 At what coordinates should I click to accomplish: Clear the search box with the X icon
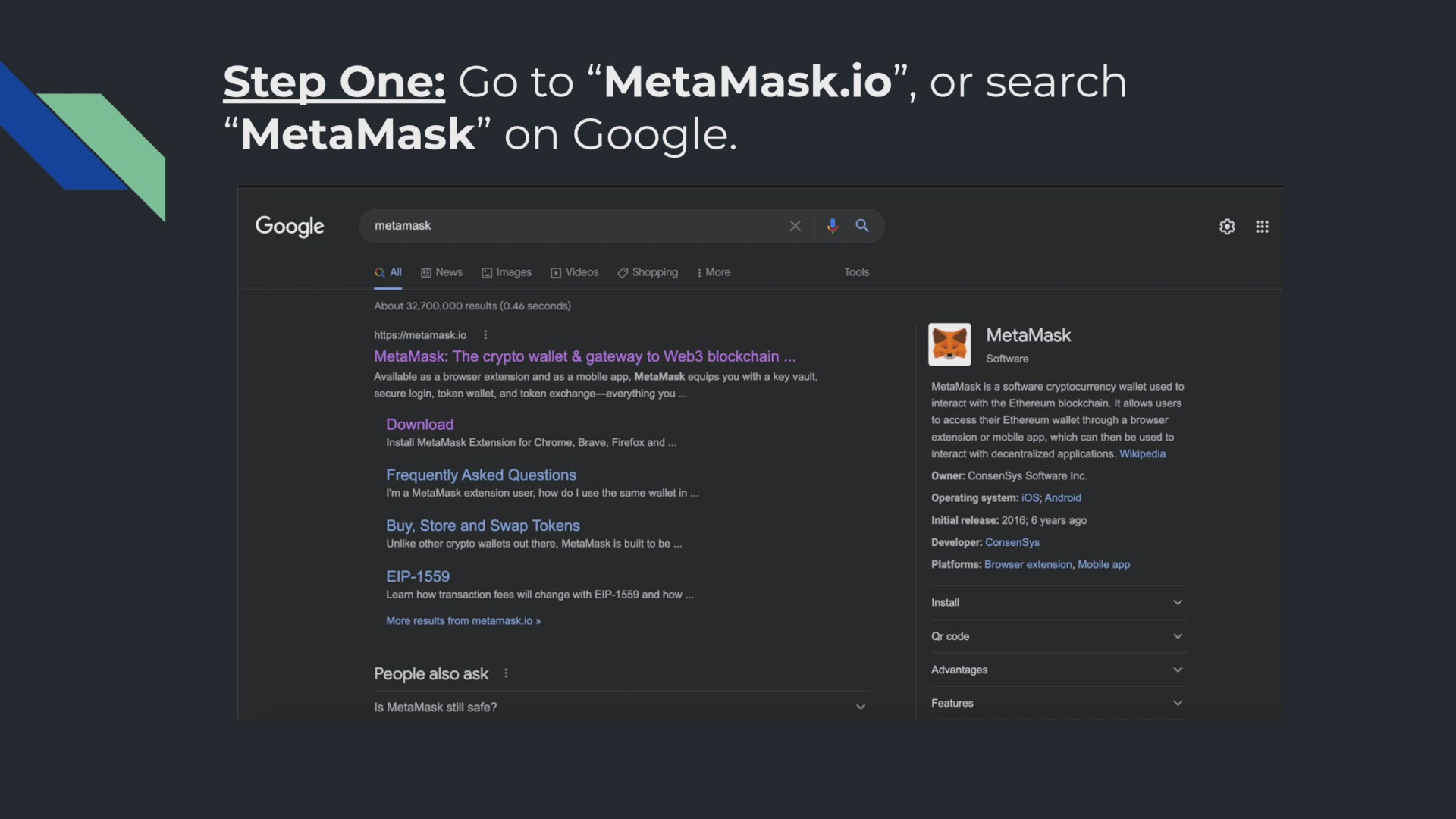795,226
